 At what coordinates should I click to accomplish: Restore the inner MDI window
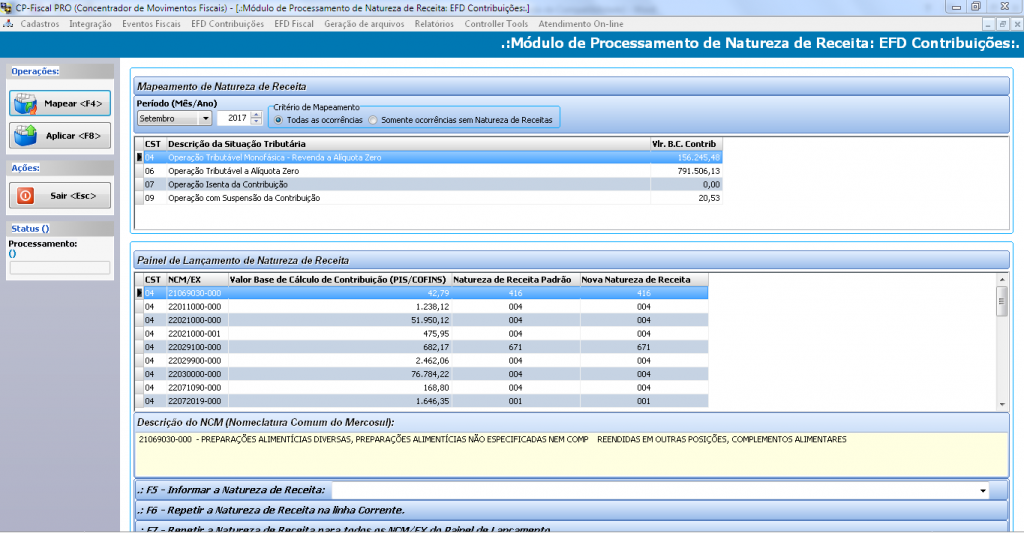(1002, 24)
